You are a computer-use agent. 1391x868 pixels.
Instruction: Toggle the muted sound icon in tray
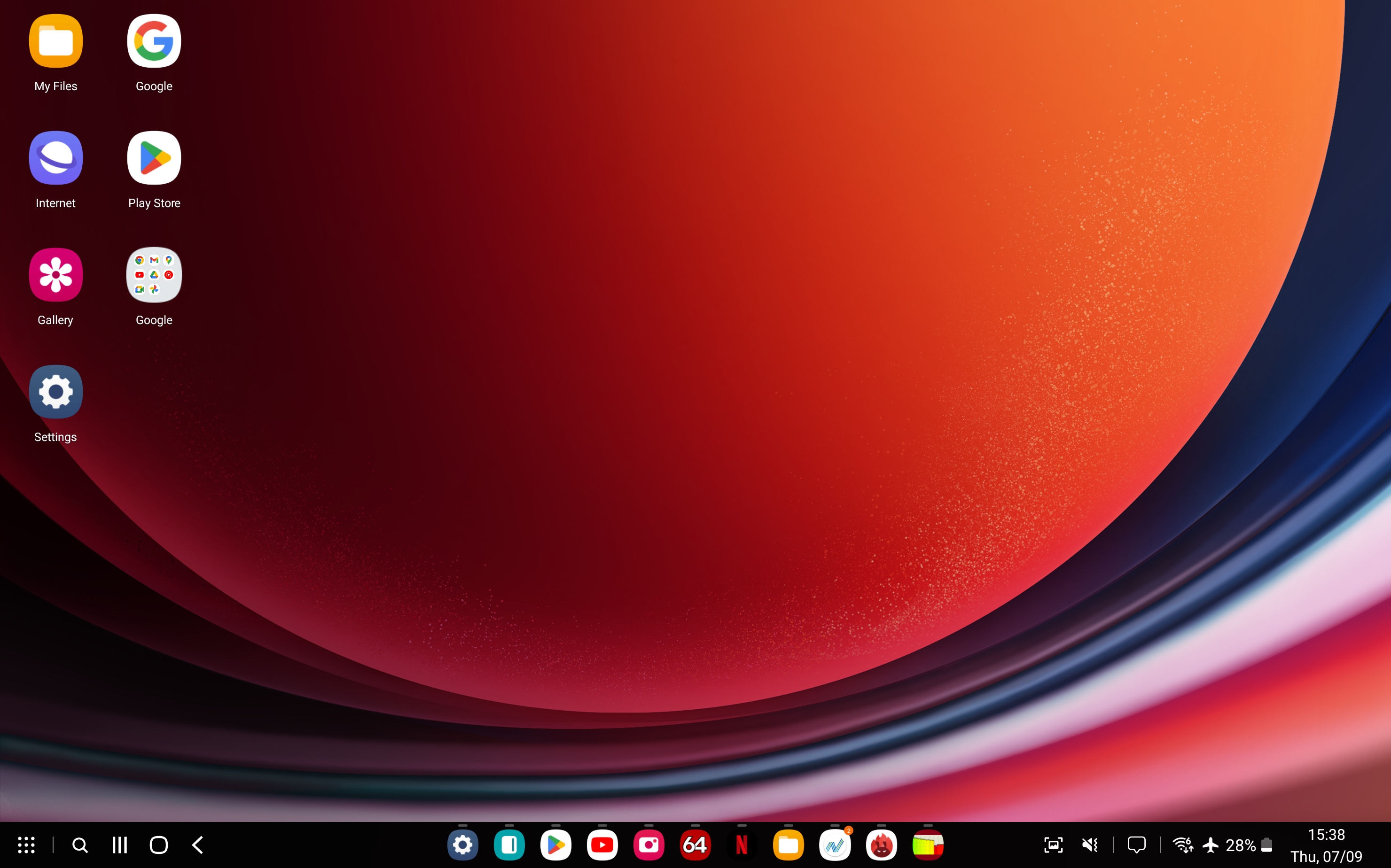pos(1090,845)
